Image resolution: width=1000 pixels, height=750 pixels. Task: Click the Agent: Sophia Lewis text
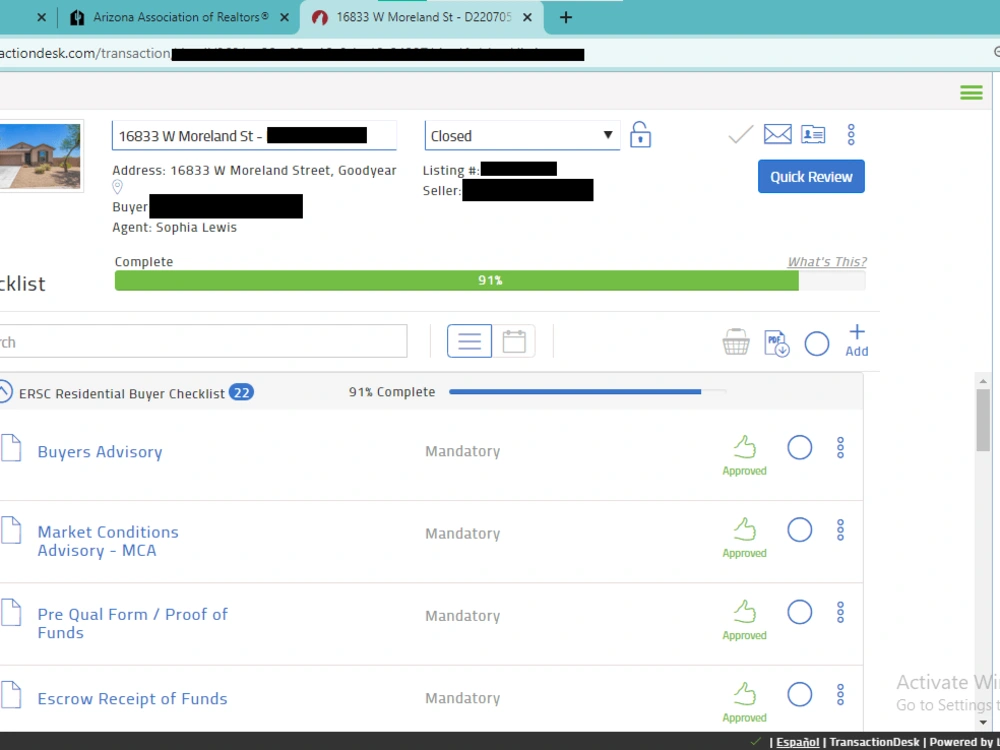(x=174, y=228)
